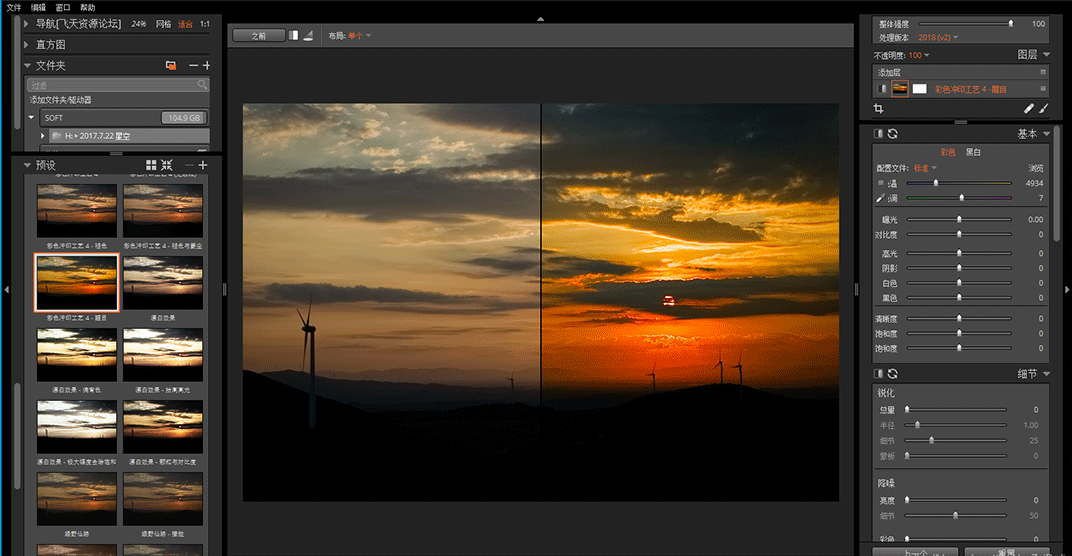Open the 文件 menu
Viewport: 1072px width, 556px height.
pos(14,8)
